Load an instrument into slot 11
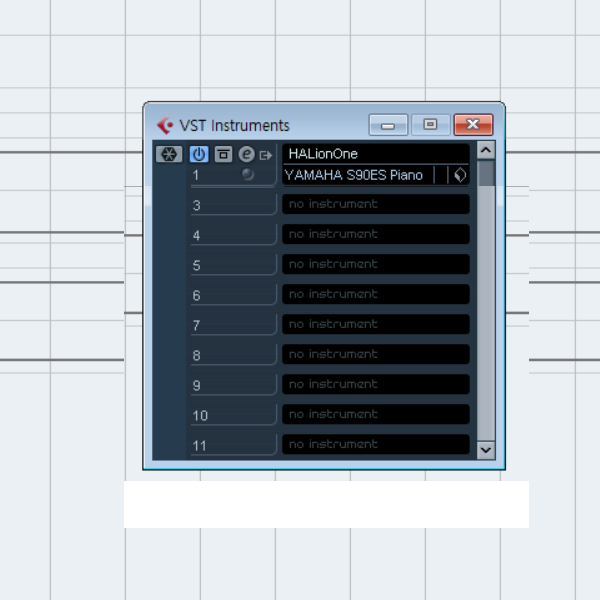600x600 pixels. pyautogui.click(x=376, y=444)
